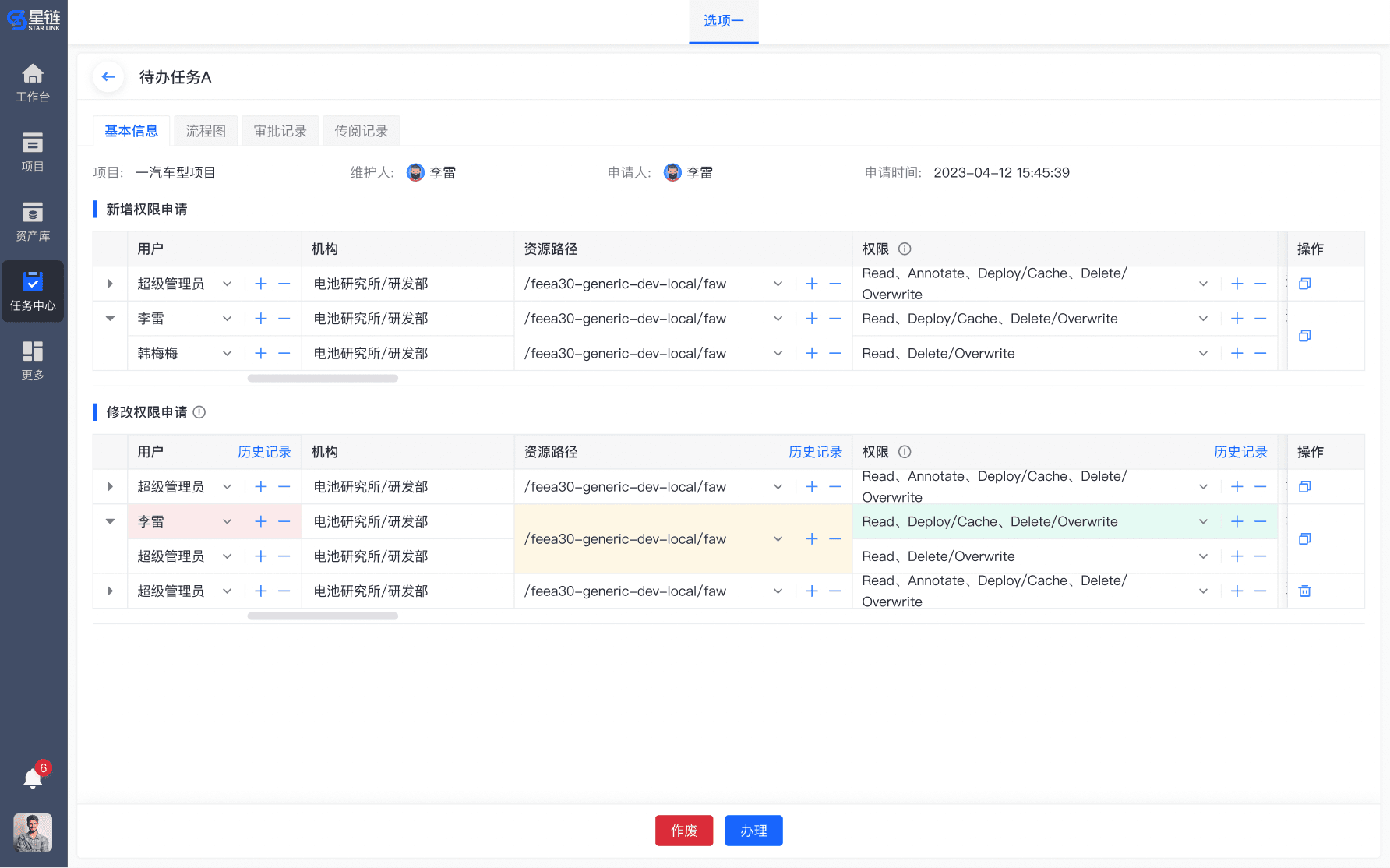Click the back arrow beside 待办任务A

[108, 77]
